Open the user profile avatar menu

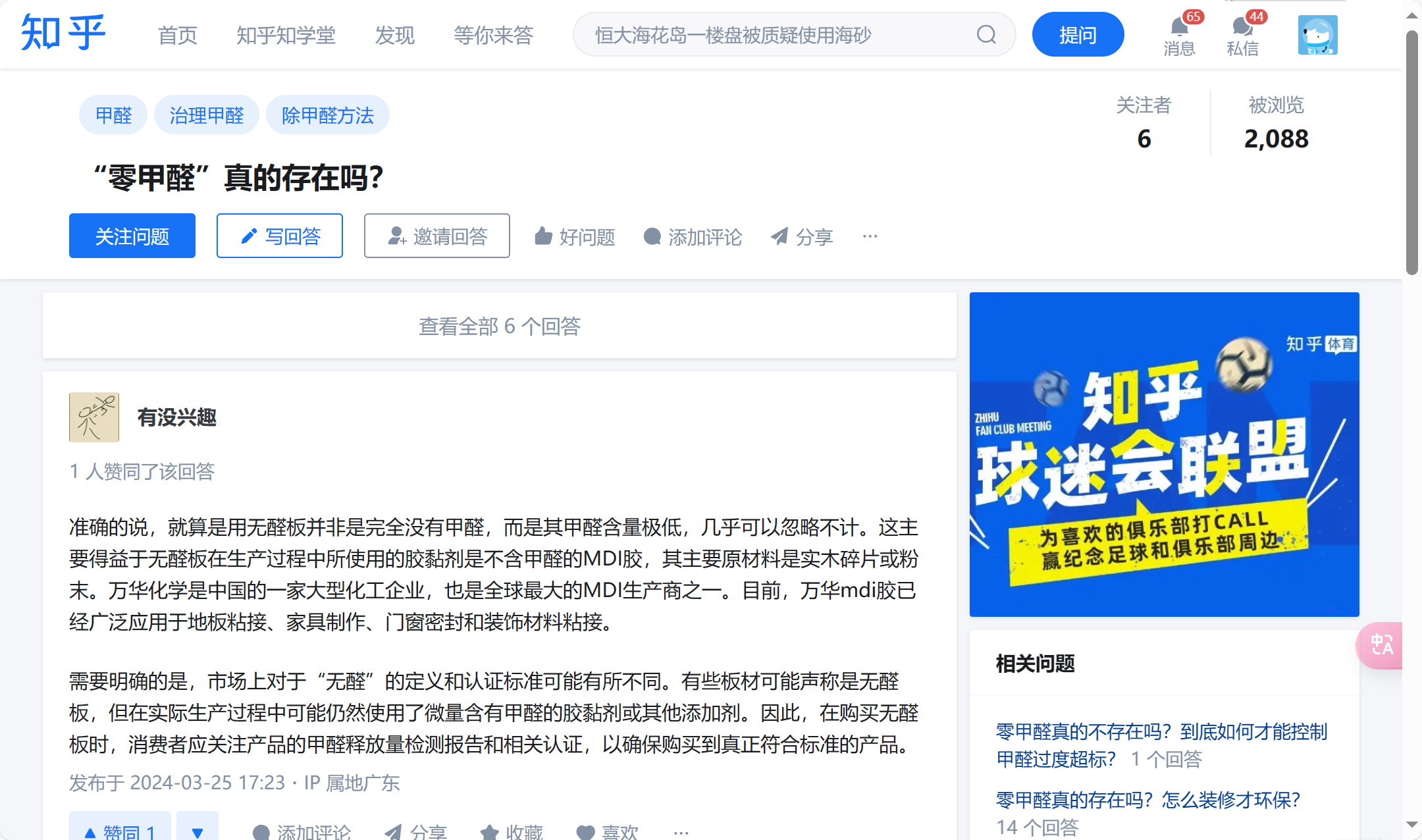pos(1317,35)
